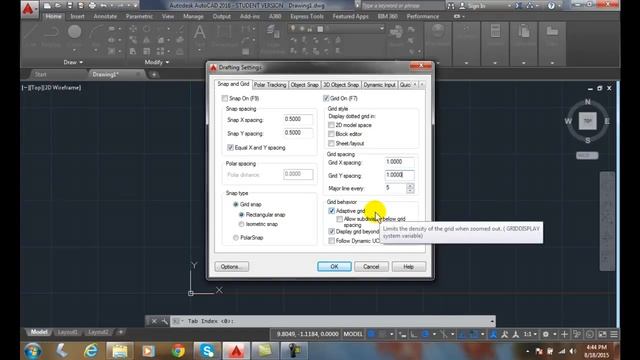Switch to the Layout1 tab
The image size is (640, 360).
[x=67, y=332]
